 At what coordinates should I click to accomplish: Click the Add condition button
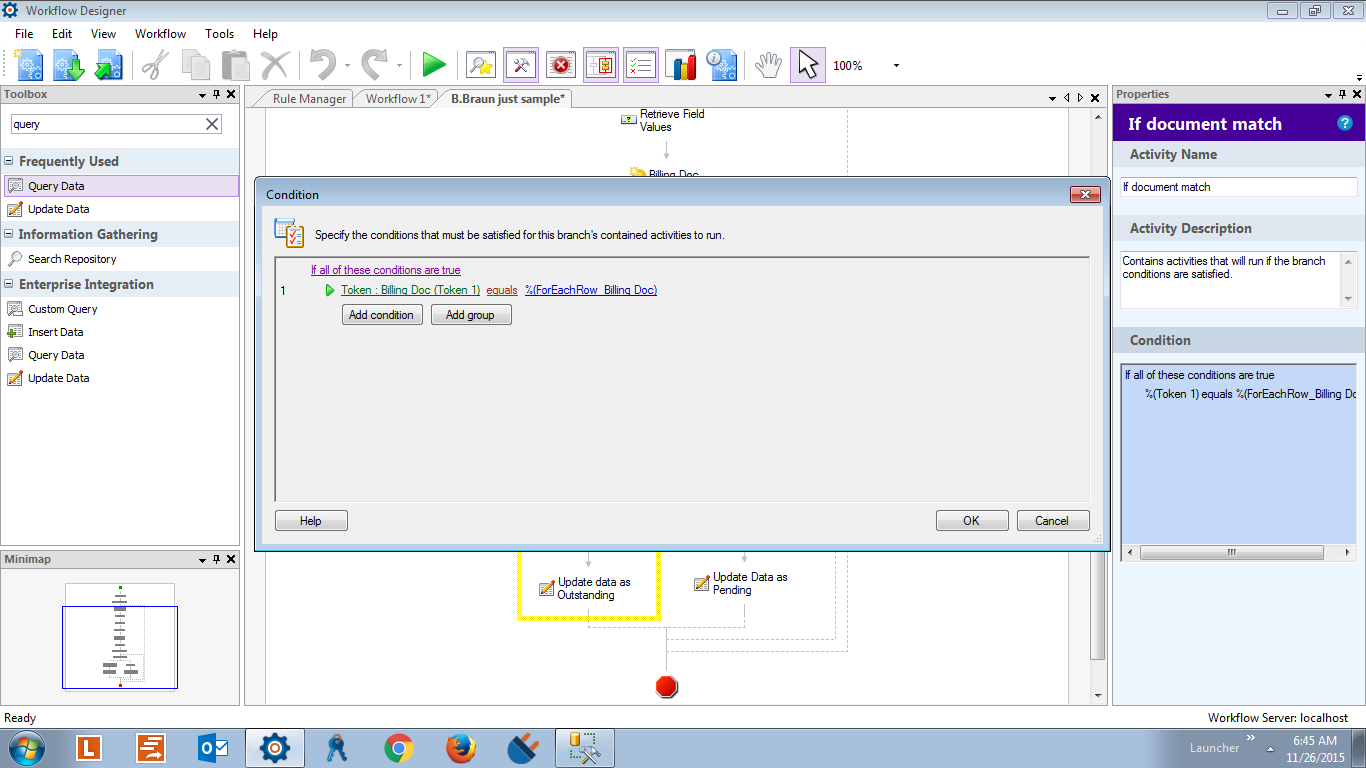(381, 315)
